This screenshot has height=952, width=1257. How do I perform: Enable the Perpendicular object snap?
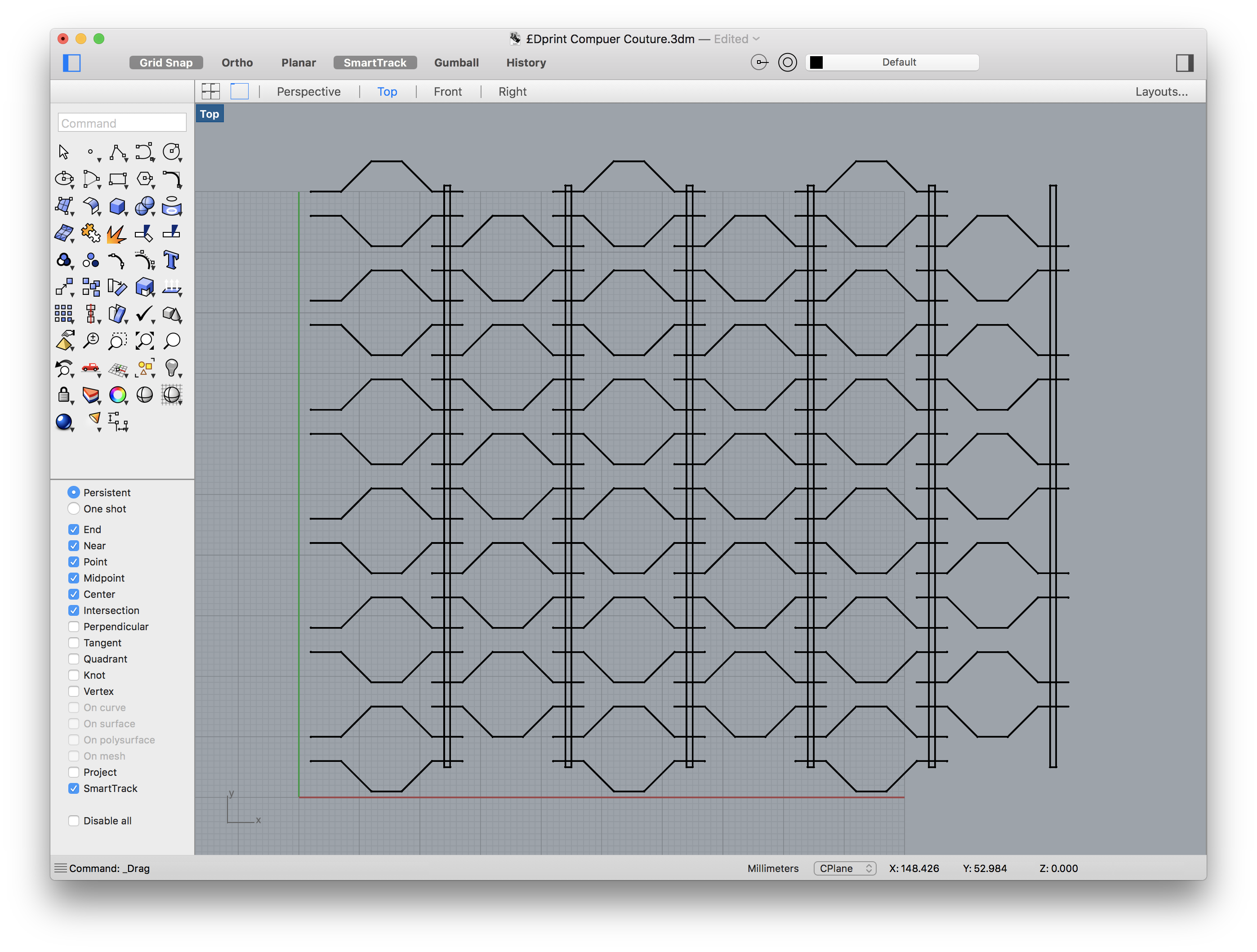click(74, 627)
